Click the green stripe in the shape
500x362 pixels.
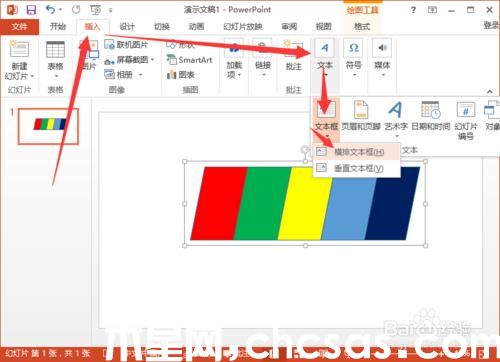pyautogui.click(x=262, y=203)
